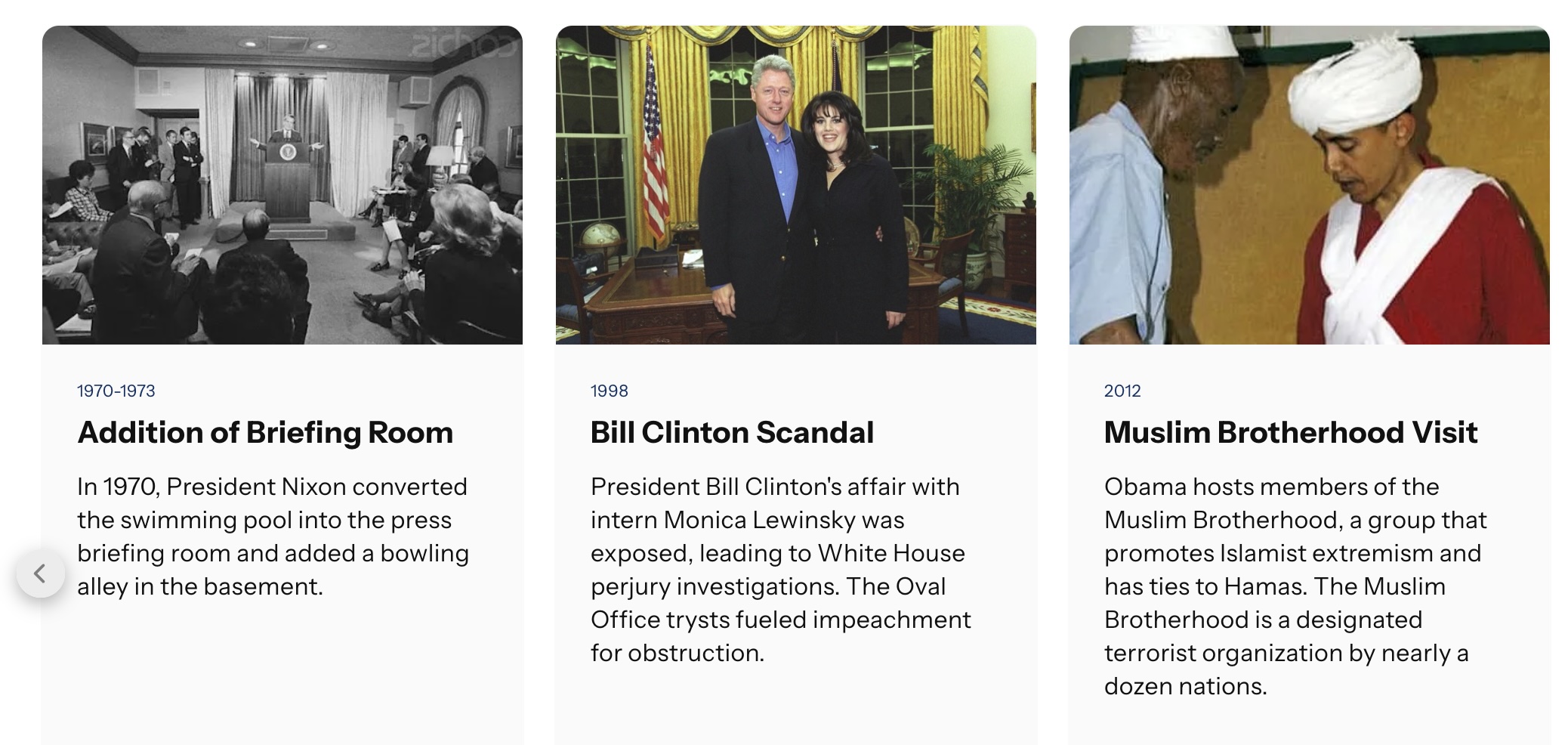This screenshot has height=745, width=1568.
Task: Open the Muslim Brotherhood Visit card photo
Action: point(1309,185)
